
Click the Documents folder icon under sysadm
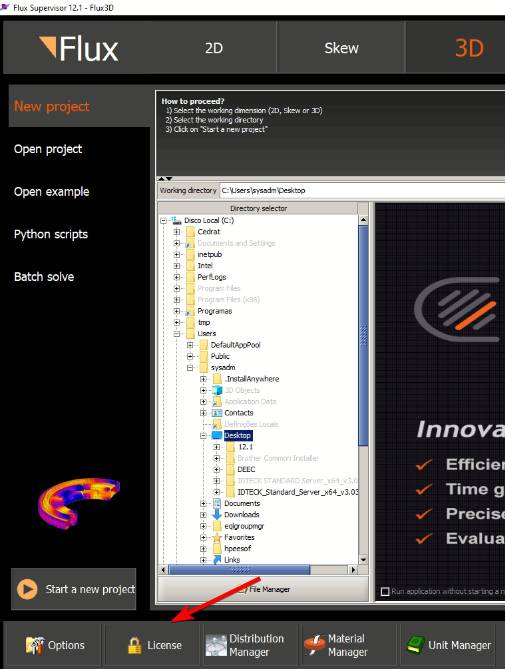pos(217,503)
